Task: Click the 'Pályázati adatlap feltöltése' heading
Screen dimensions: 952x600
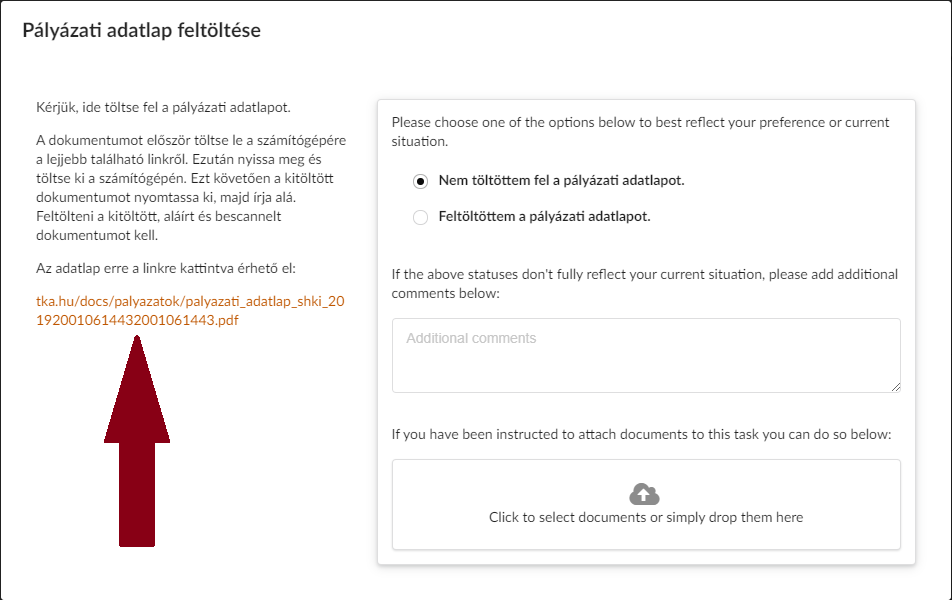Action: 141,30
